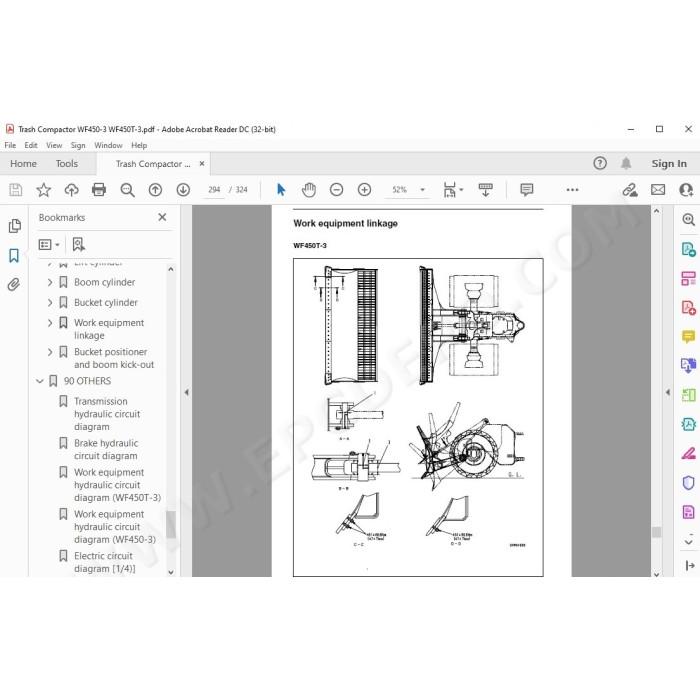Go to the previous page arrow

coord(155,190)
